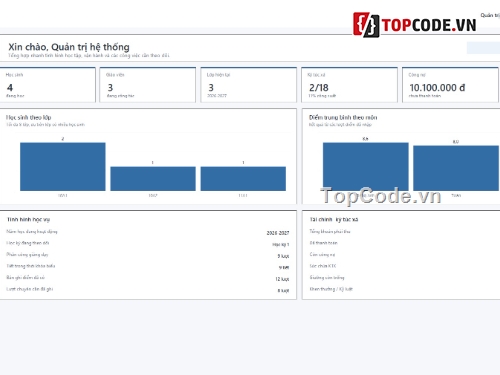Click the 'Bản ghi điểm đã có' row label
This screenshot has height=375, width=500.
pyautogui.click(x=25, y=277)
